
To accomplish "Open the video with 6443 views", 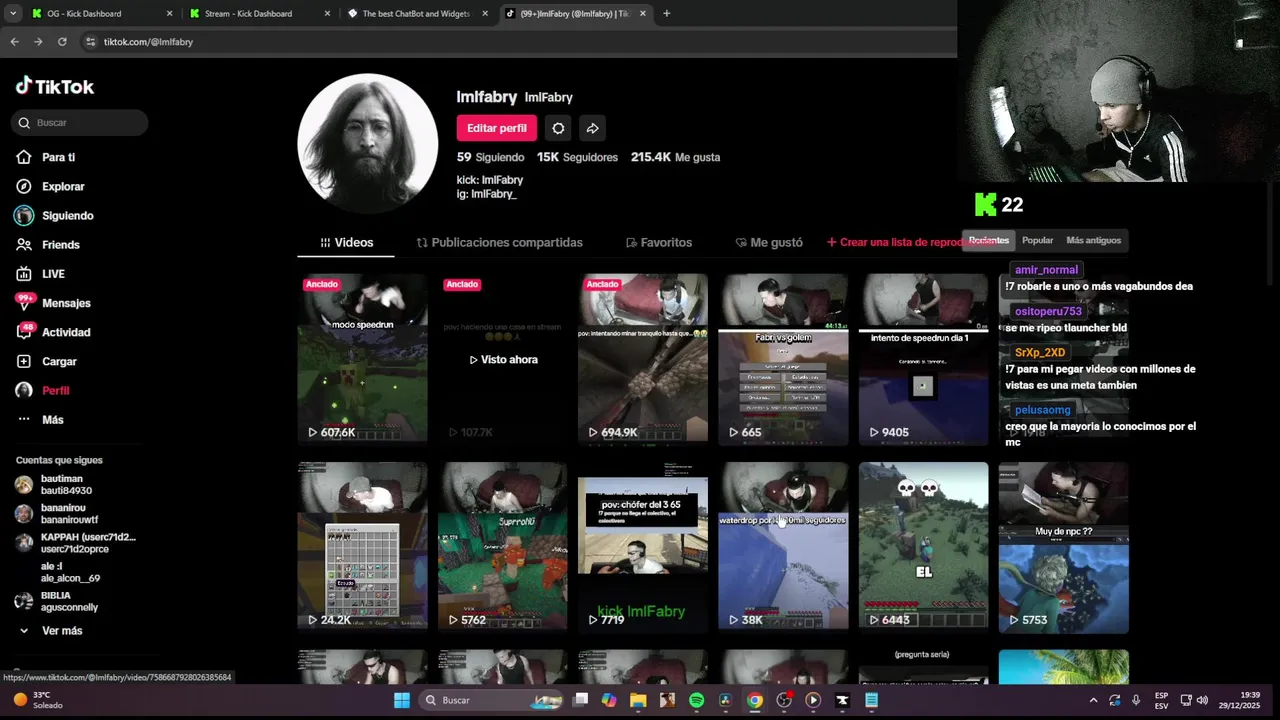I will click(923, 546).
